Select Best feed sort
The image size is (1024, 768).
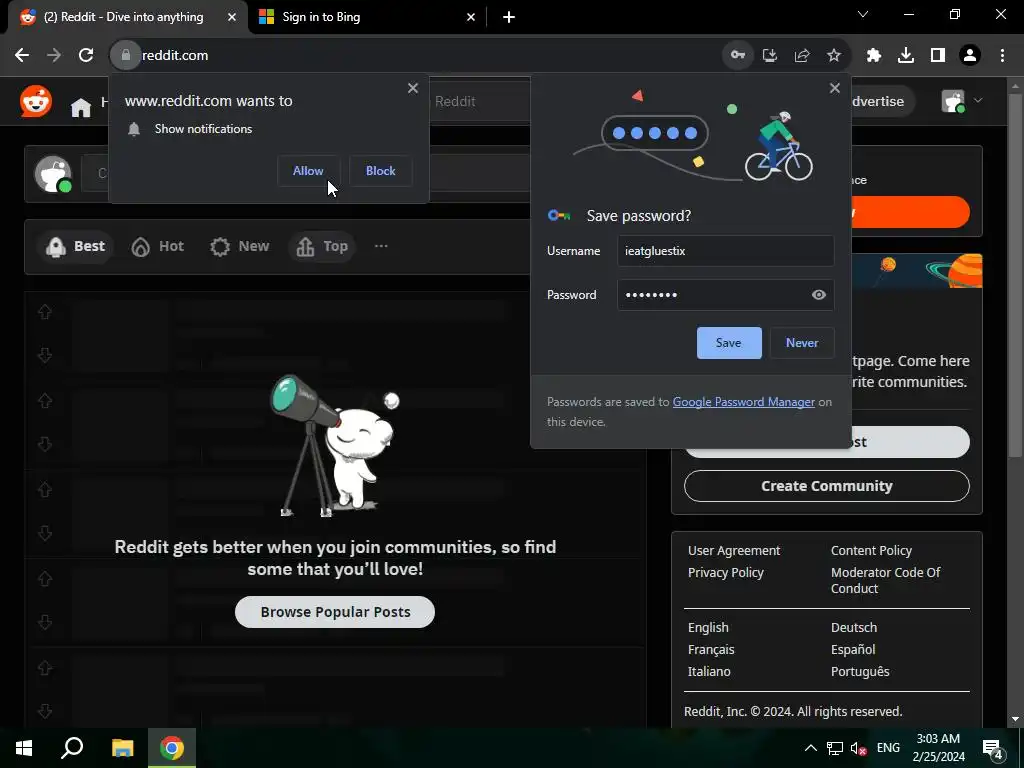[75, 246]
